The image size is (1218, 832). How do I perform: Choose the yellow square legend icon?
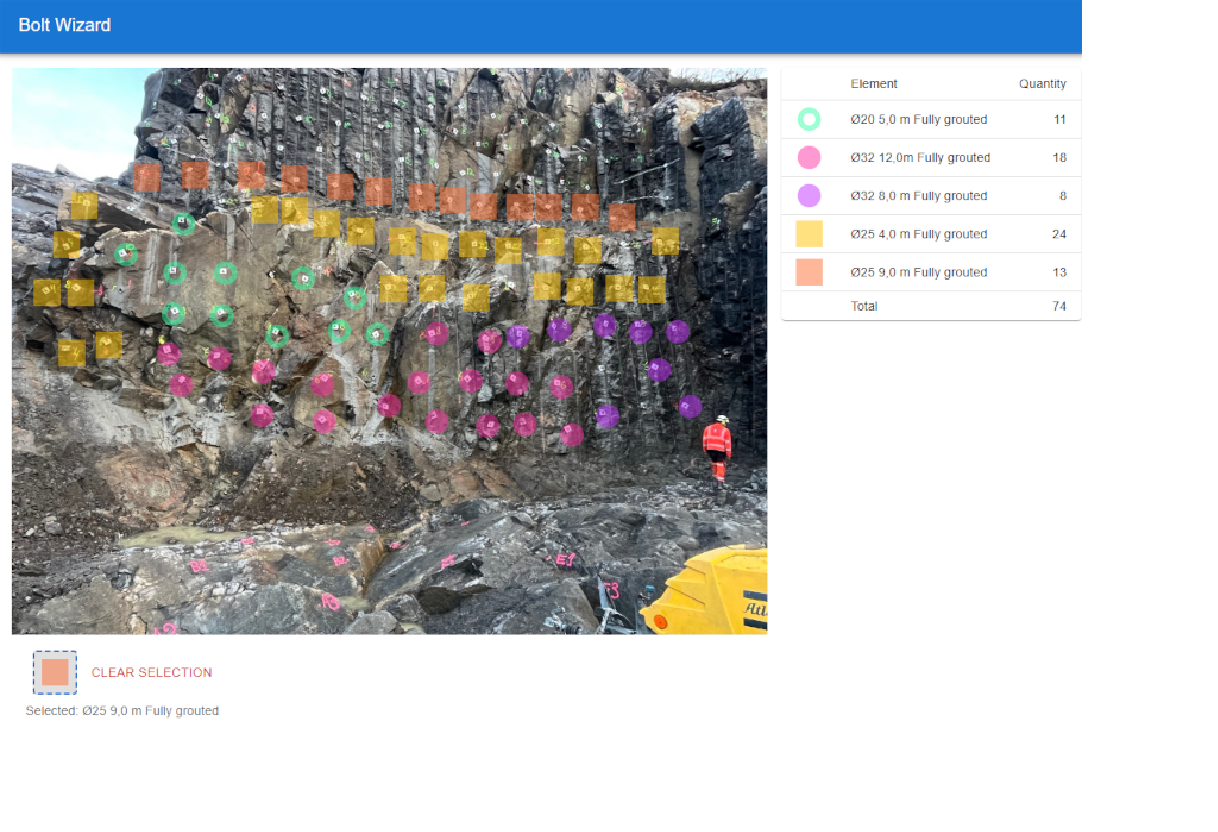pyautogui.click(x=809, y=234)
